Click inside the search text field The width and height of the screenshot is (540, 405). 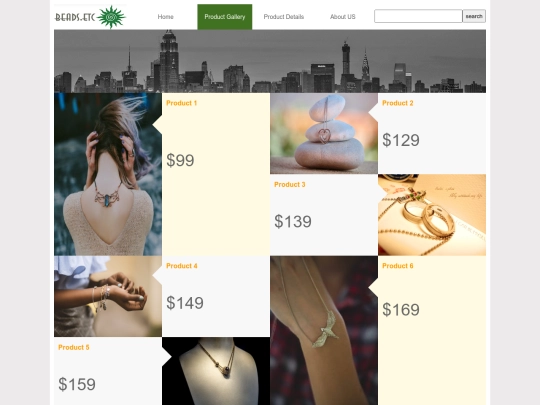coord(418,16)
